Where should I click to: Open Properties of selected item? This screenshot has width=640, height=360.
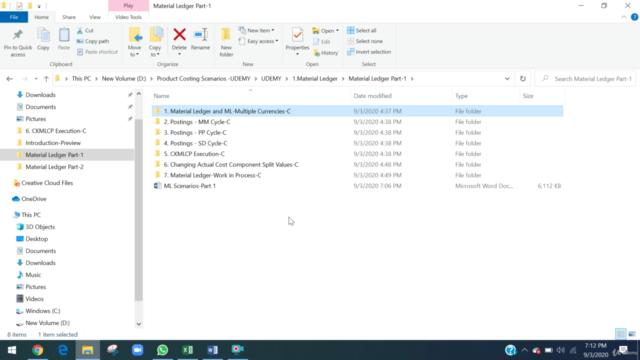297,42
